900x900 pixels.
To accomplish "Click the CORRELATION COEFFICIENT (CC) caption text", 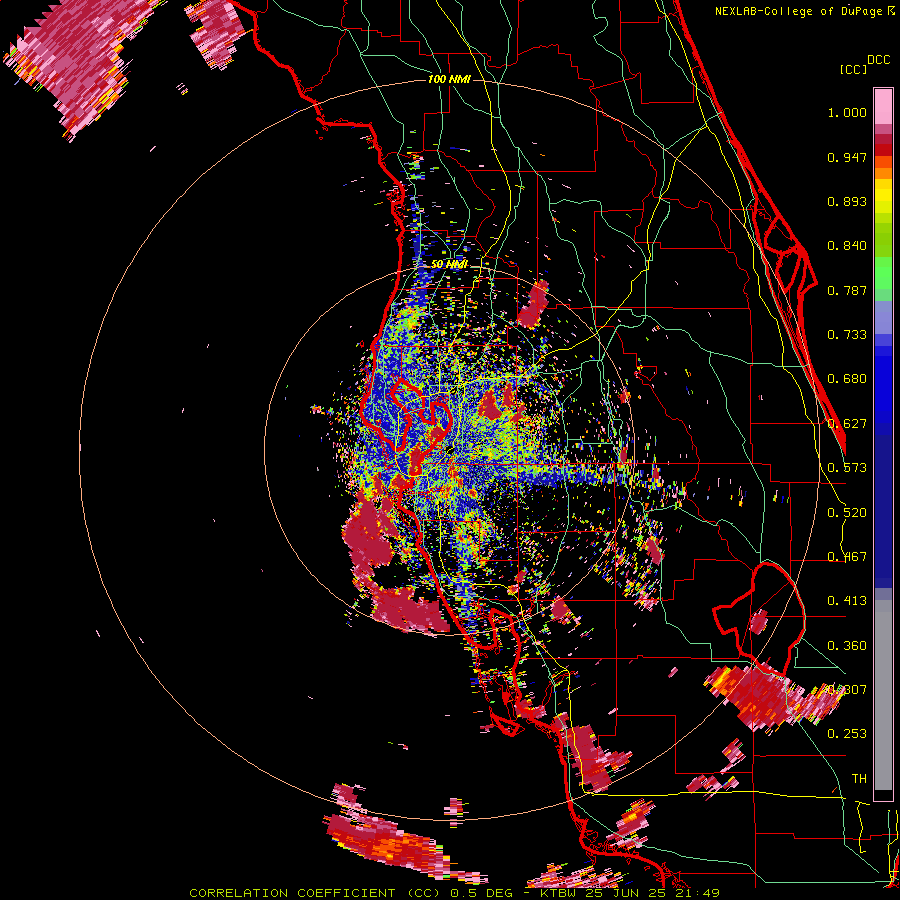I will click(x=316, y=893).
